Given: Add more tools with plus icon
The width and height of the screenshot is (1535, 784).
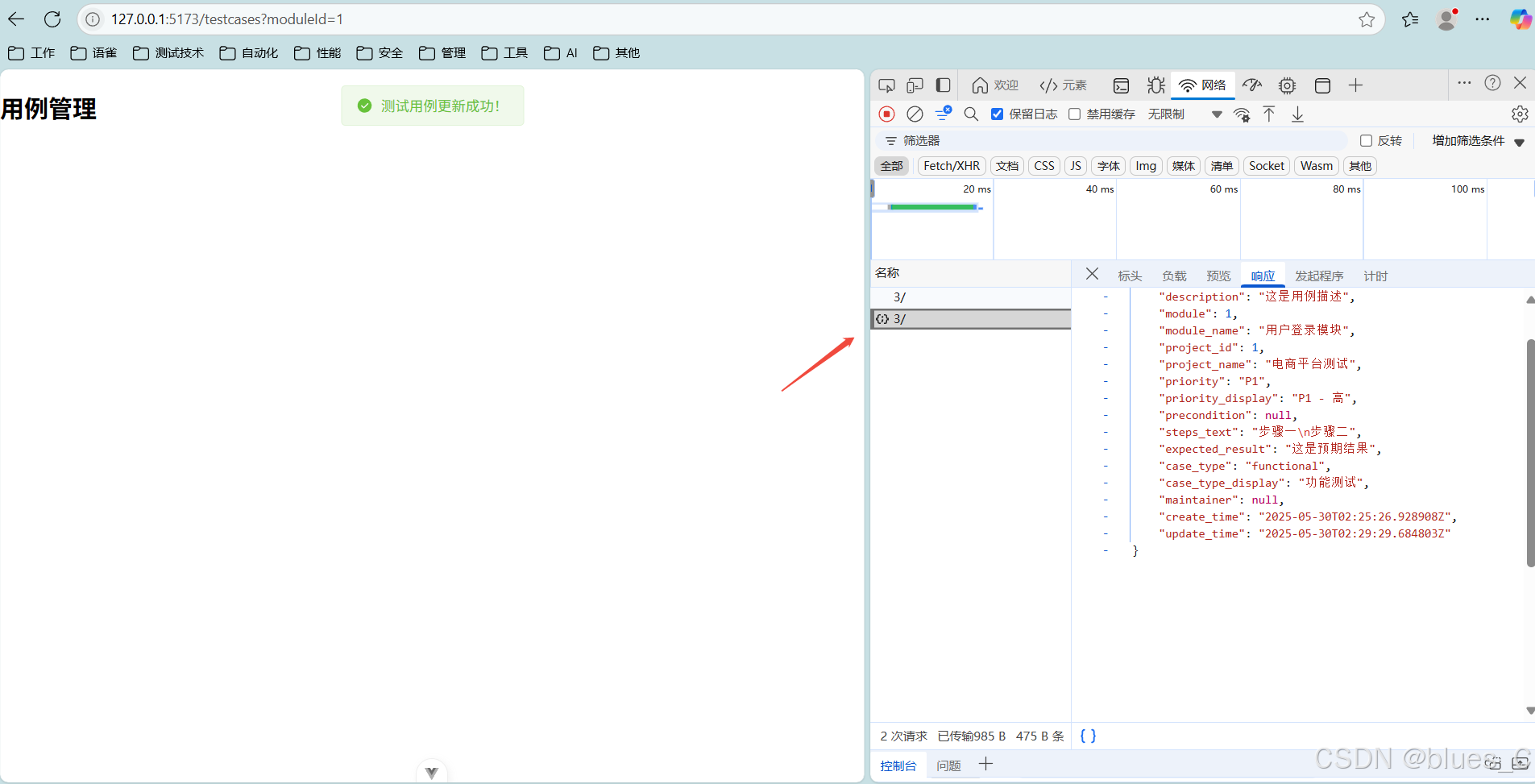Looking at the screenshot, I should 1355,85.
